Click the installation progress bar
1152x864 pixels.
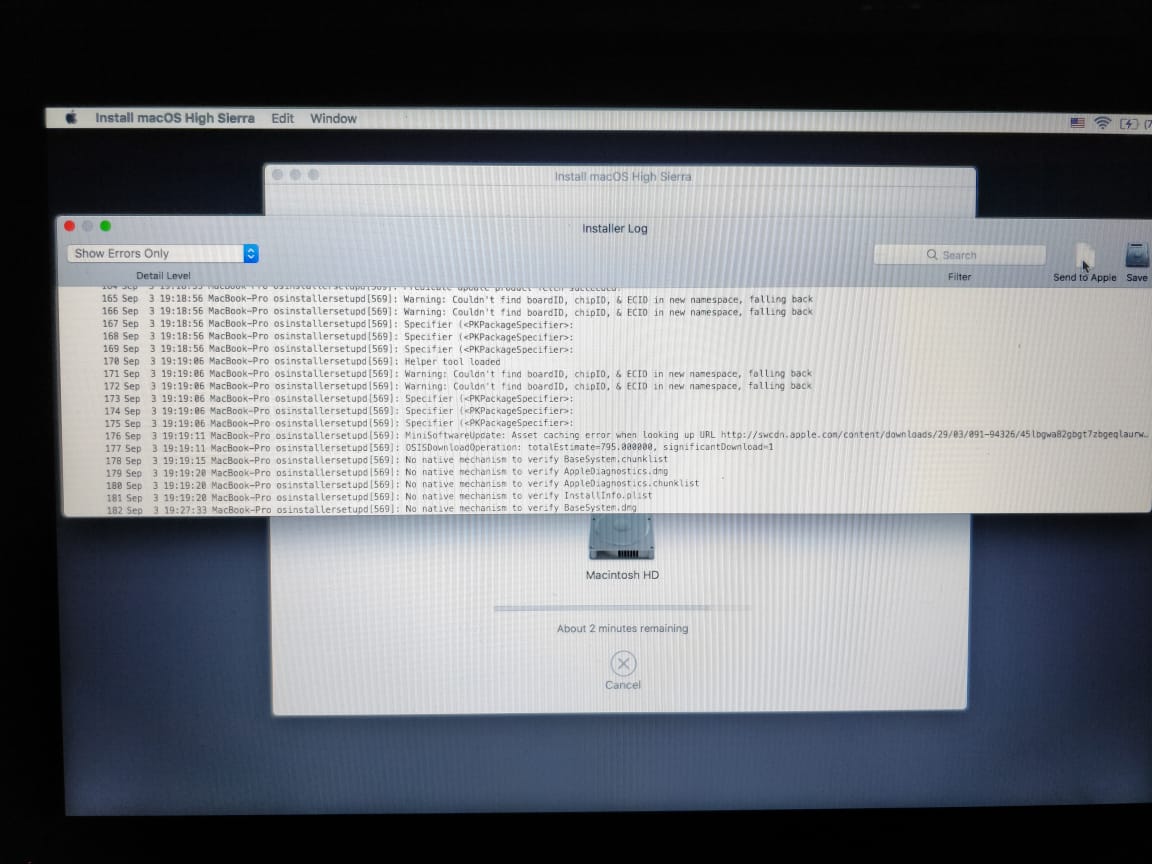pyautogui.click(x=622, y=608)
